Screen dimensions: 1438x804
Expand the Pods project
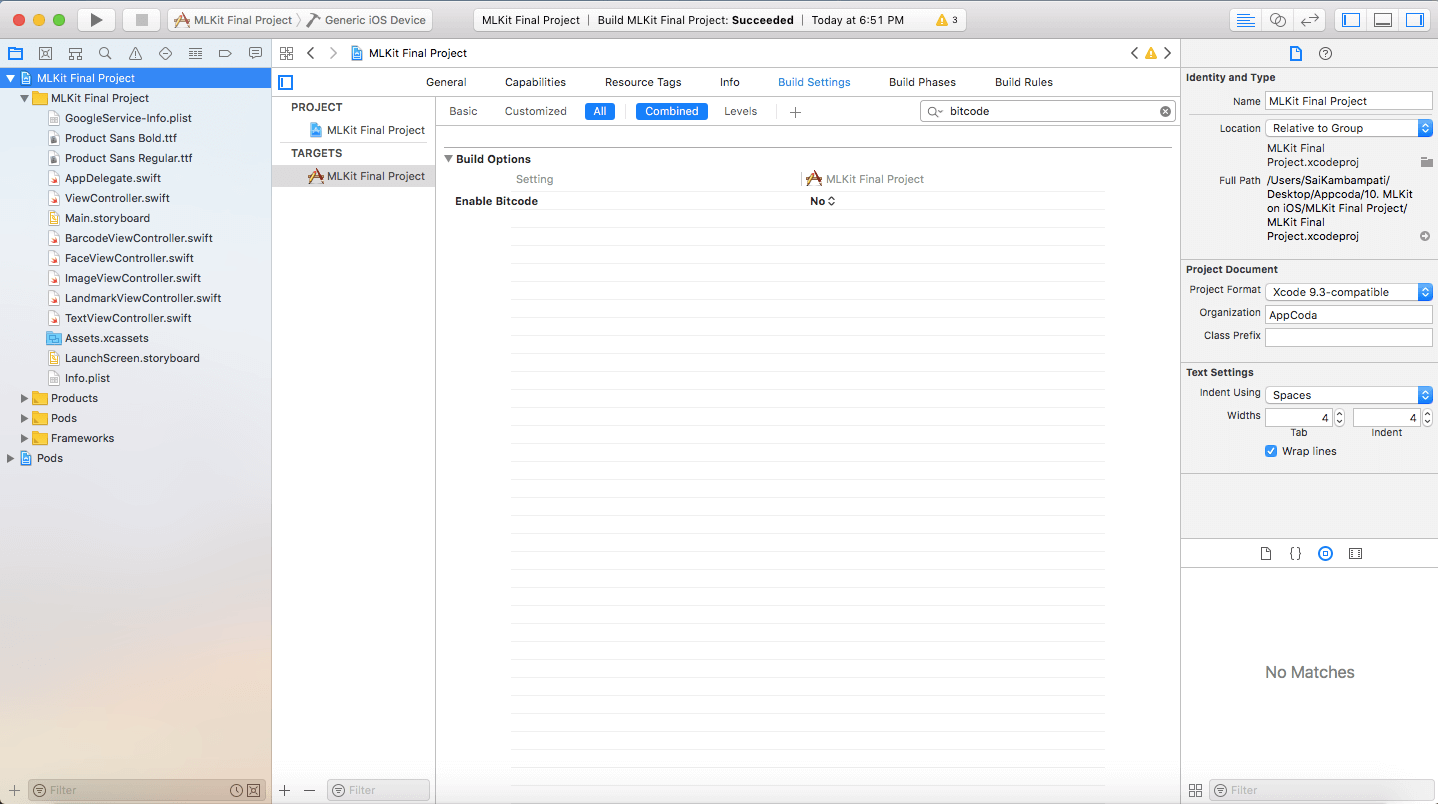point(11,458)
